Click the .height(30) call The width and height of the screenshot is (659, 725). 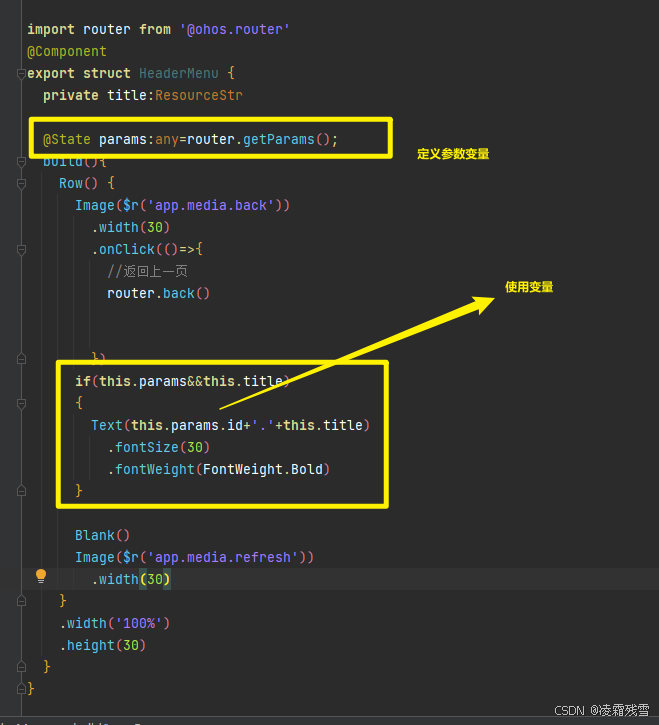point(103,645)
